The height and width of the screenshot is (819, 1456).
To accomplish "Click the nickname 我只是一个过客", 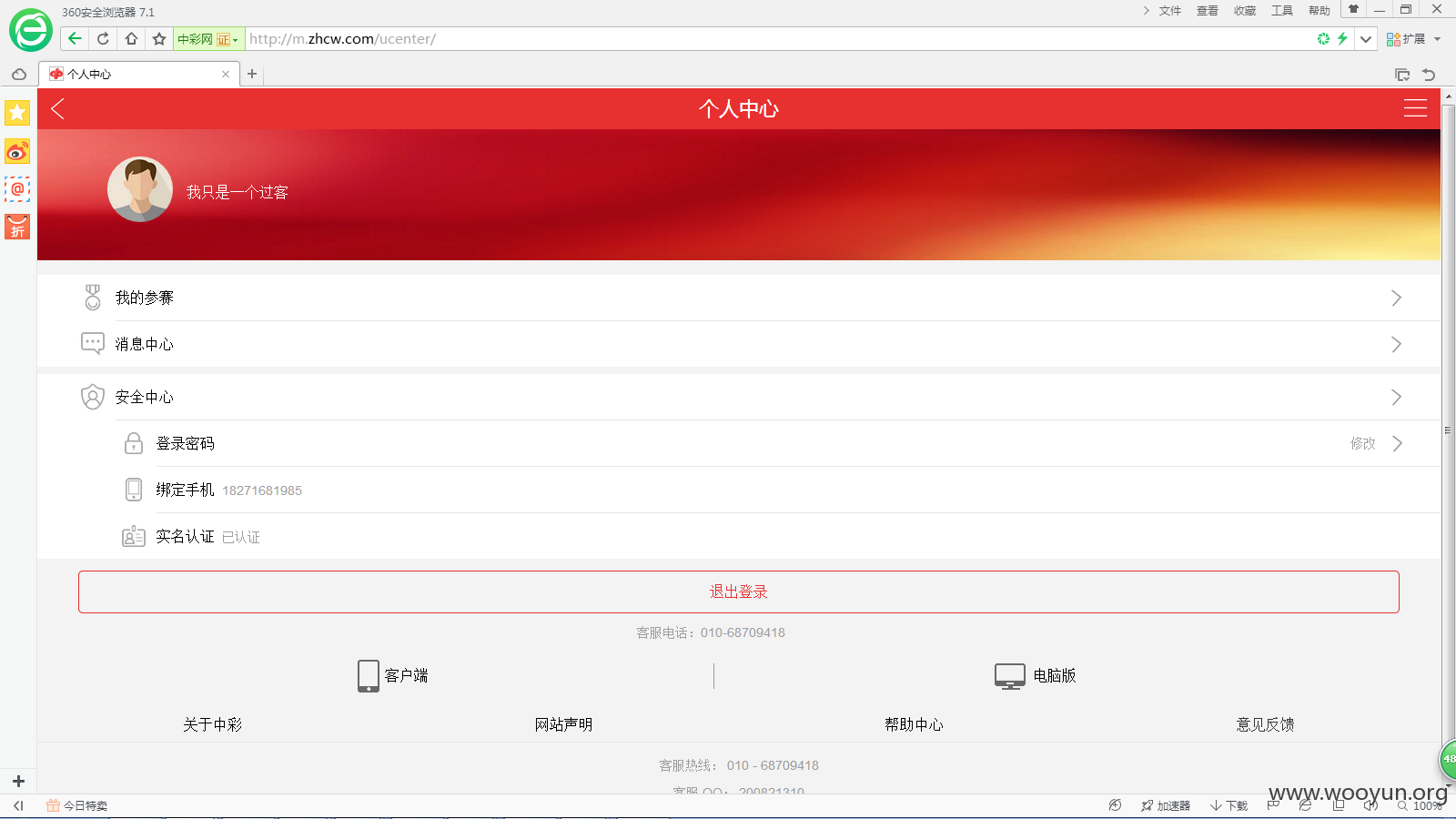I will (x=238, y=192).
